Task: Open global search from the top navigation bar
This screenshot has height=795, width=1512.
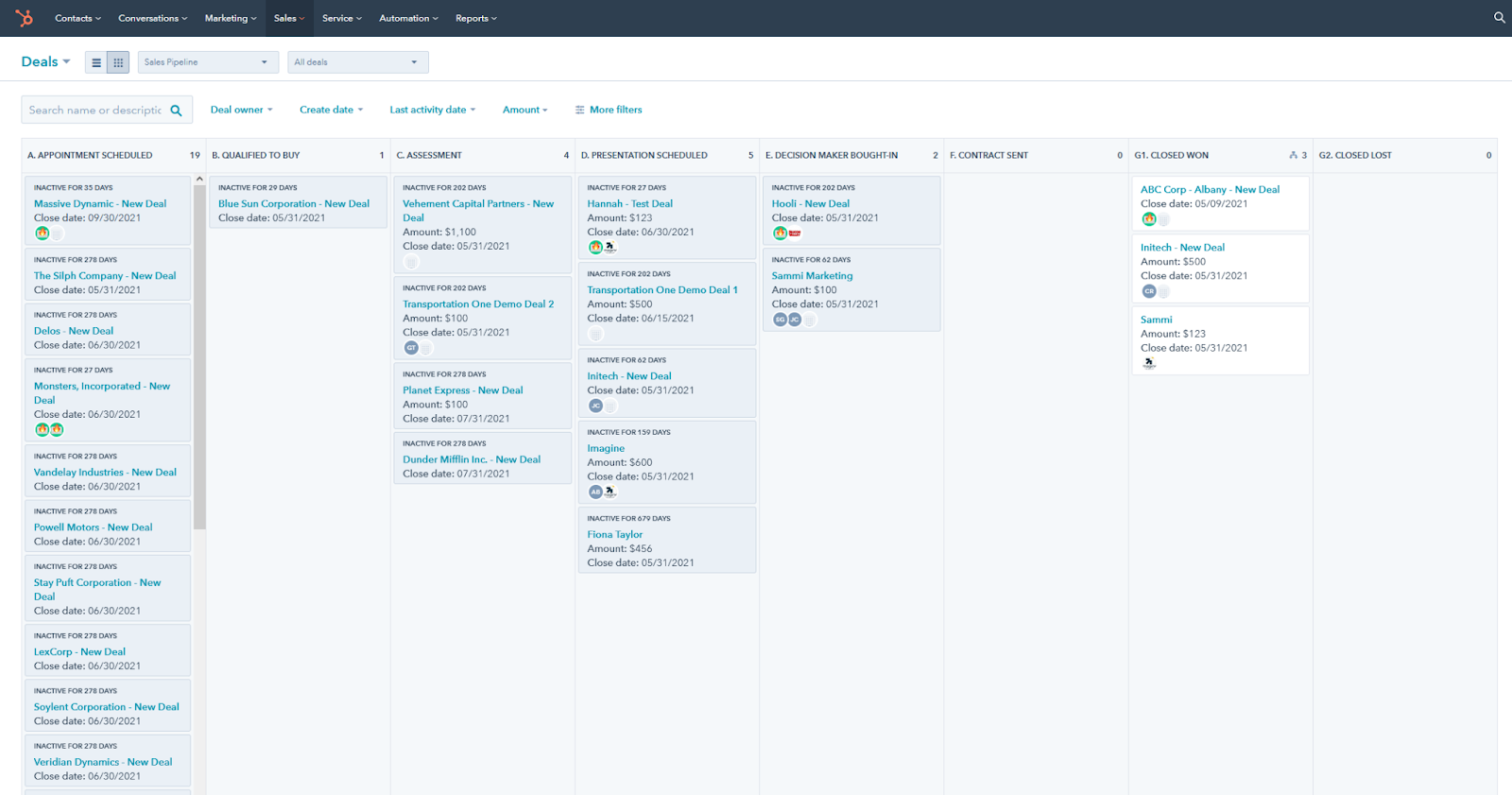Action: click(x=1499, y=18)
